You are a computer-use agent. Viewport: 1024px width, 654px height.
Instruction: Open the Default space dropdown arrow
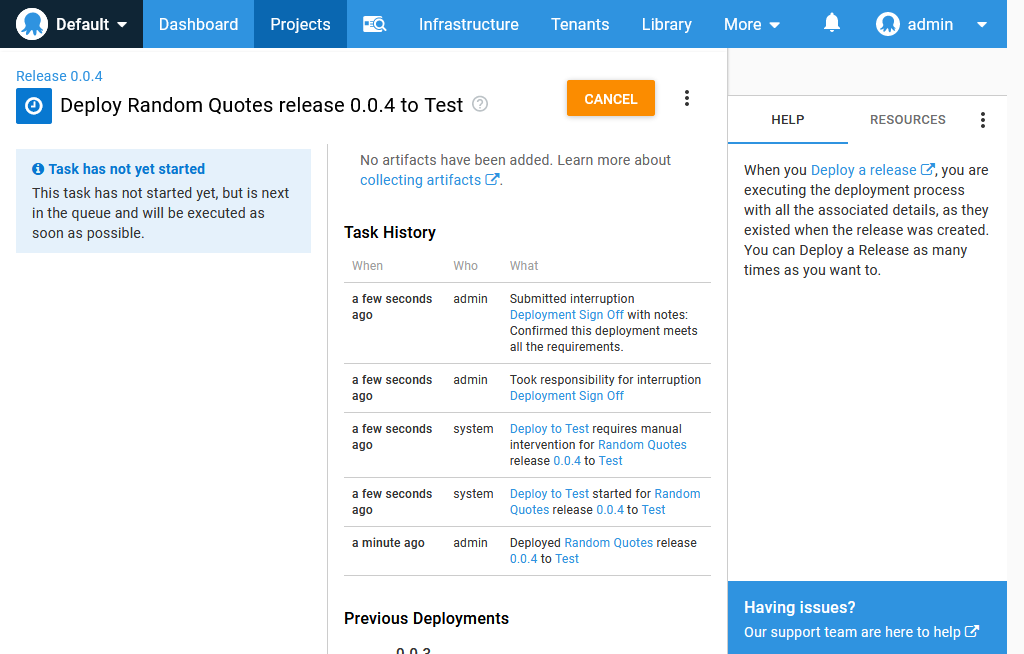122,25
